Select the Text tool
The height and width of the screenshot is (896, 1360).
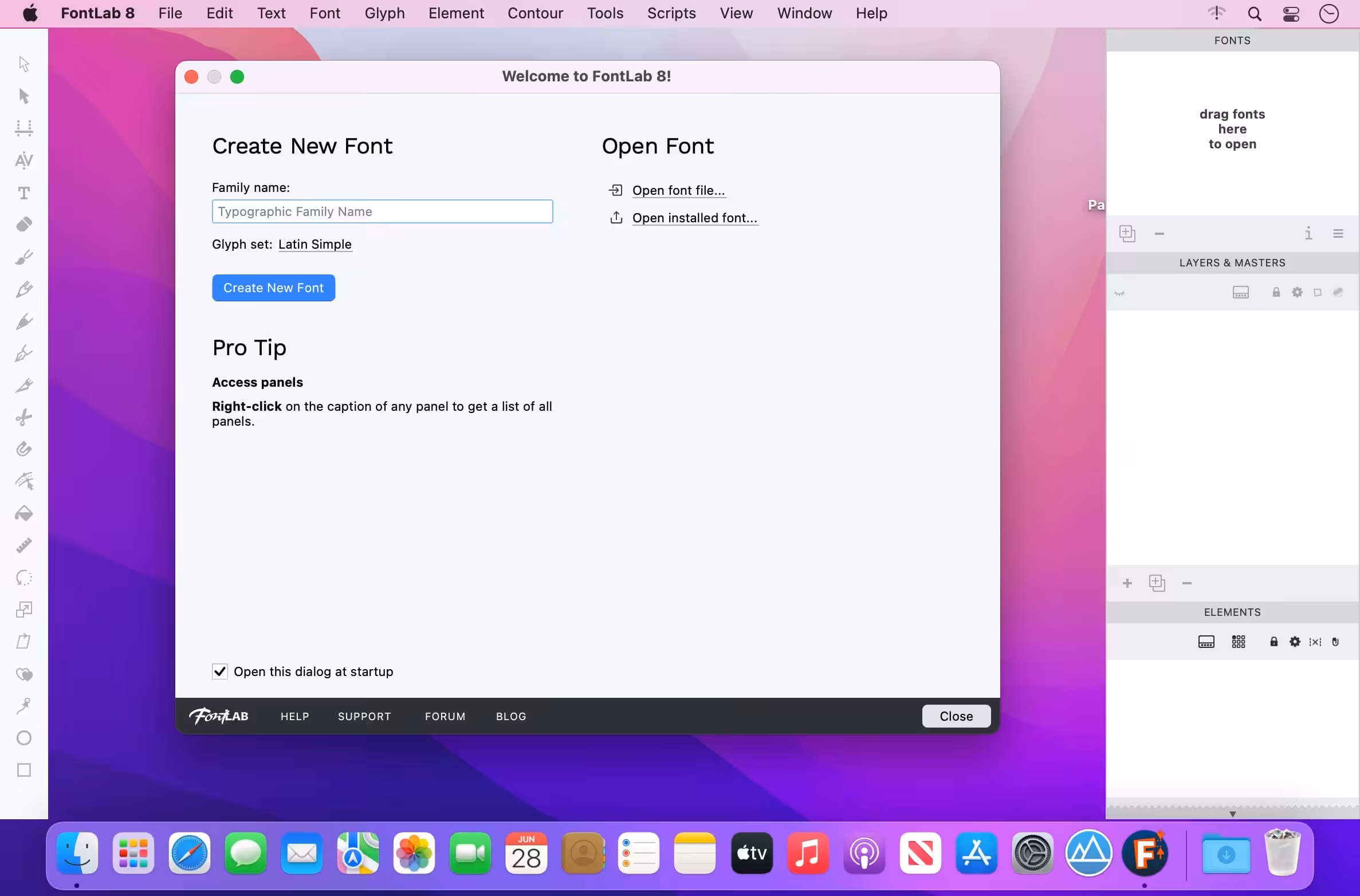tap(24, 193)
